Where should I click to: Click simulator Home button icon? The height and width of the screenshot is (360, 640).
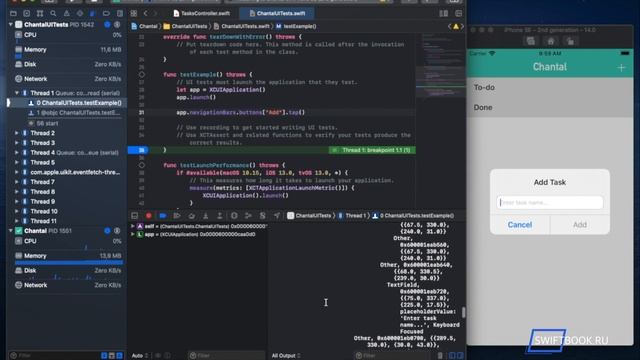point(551,41)
